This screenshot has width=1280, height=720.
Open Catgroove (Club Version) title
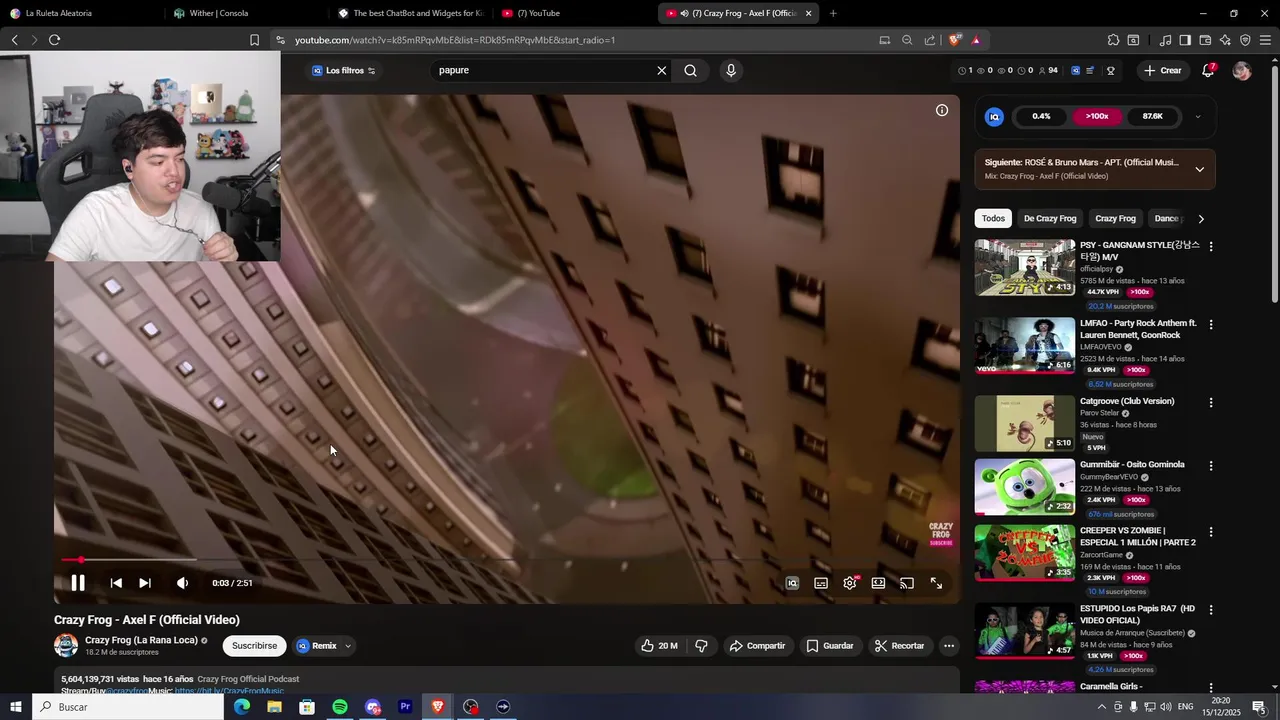click(x=1127, y=402)
